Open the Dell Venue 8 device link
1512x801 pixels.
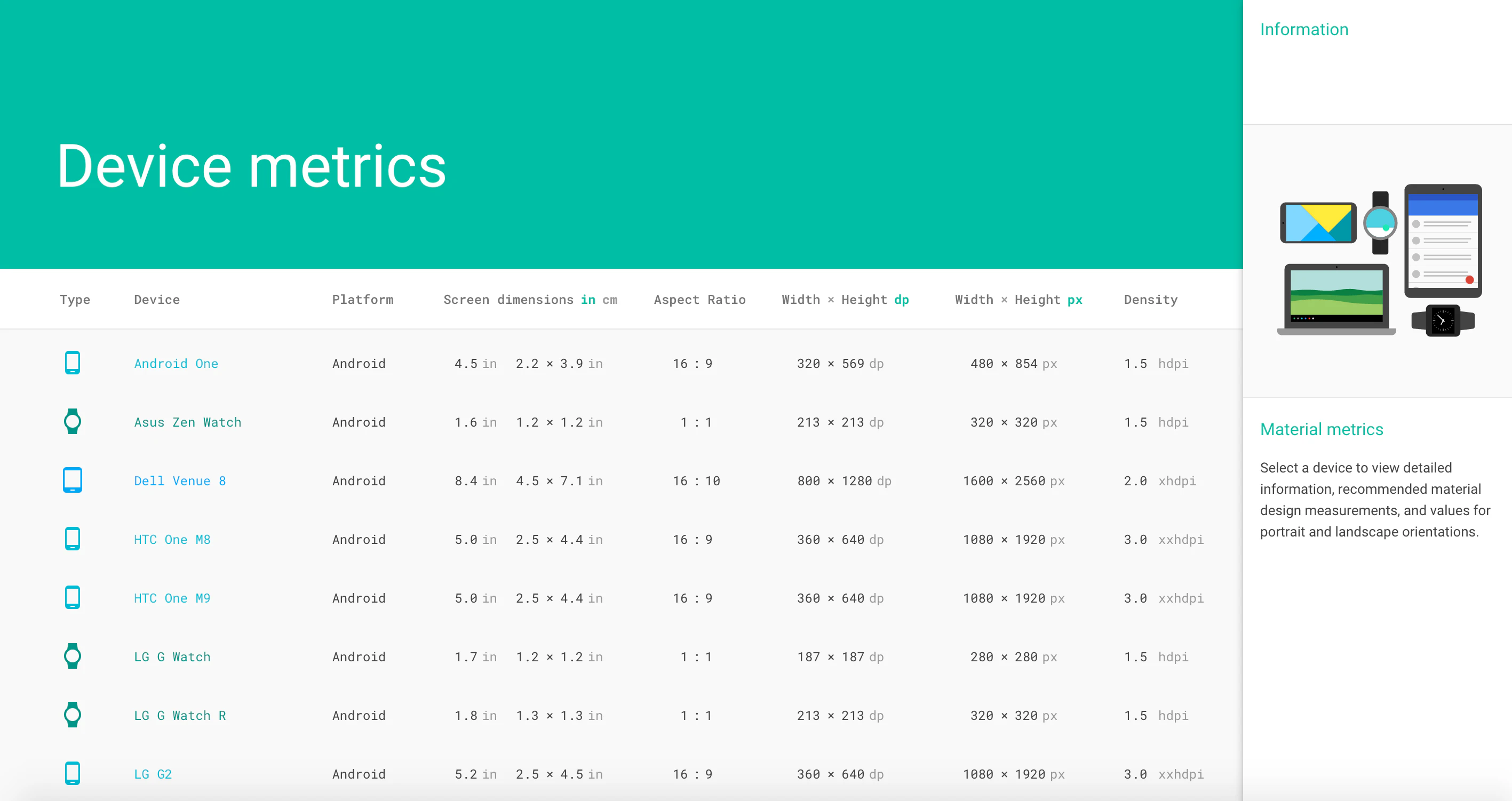click(180, 481)
